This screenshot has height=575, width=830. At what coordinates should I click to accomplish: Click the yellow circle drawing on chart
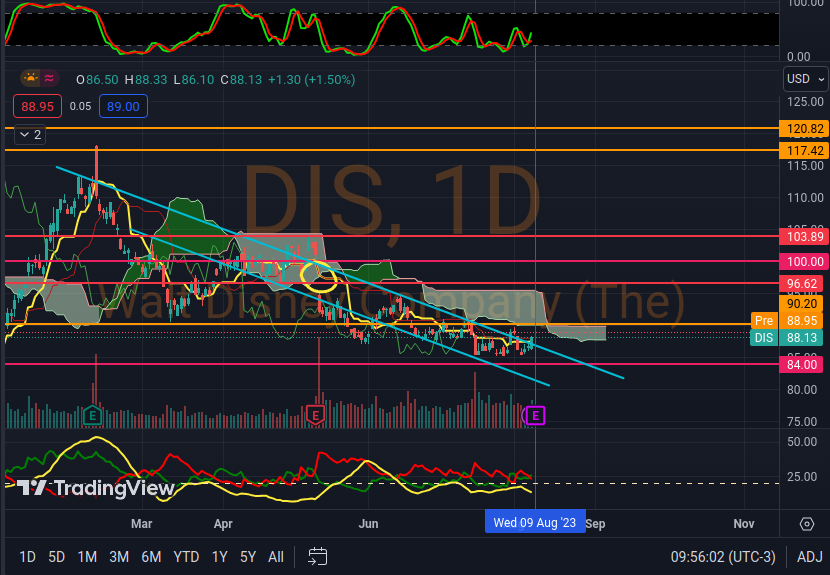(x=319, y=276)
